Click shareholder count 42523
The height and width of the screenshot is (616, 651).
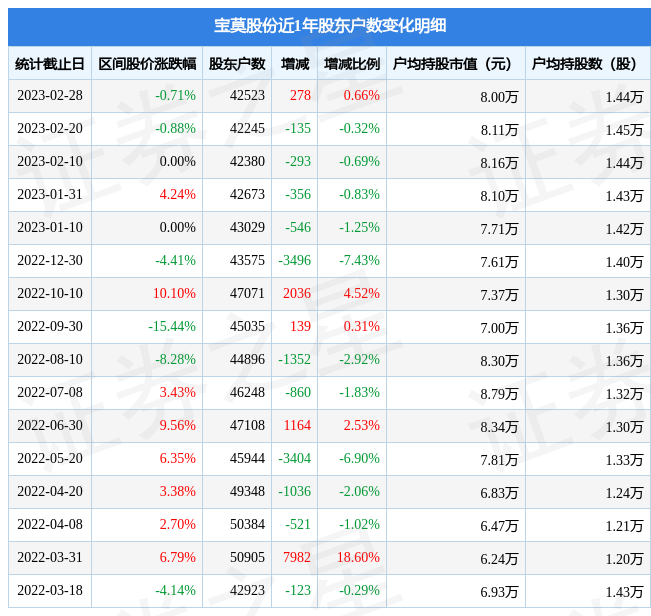[247, 95]
